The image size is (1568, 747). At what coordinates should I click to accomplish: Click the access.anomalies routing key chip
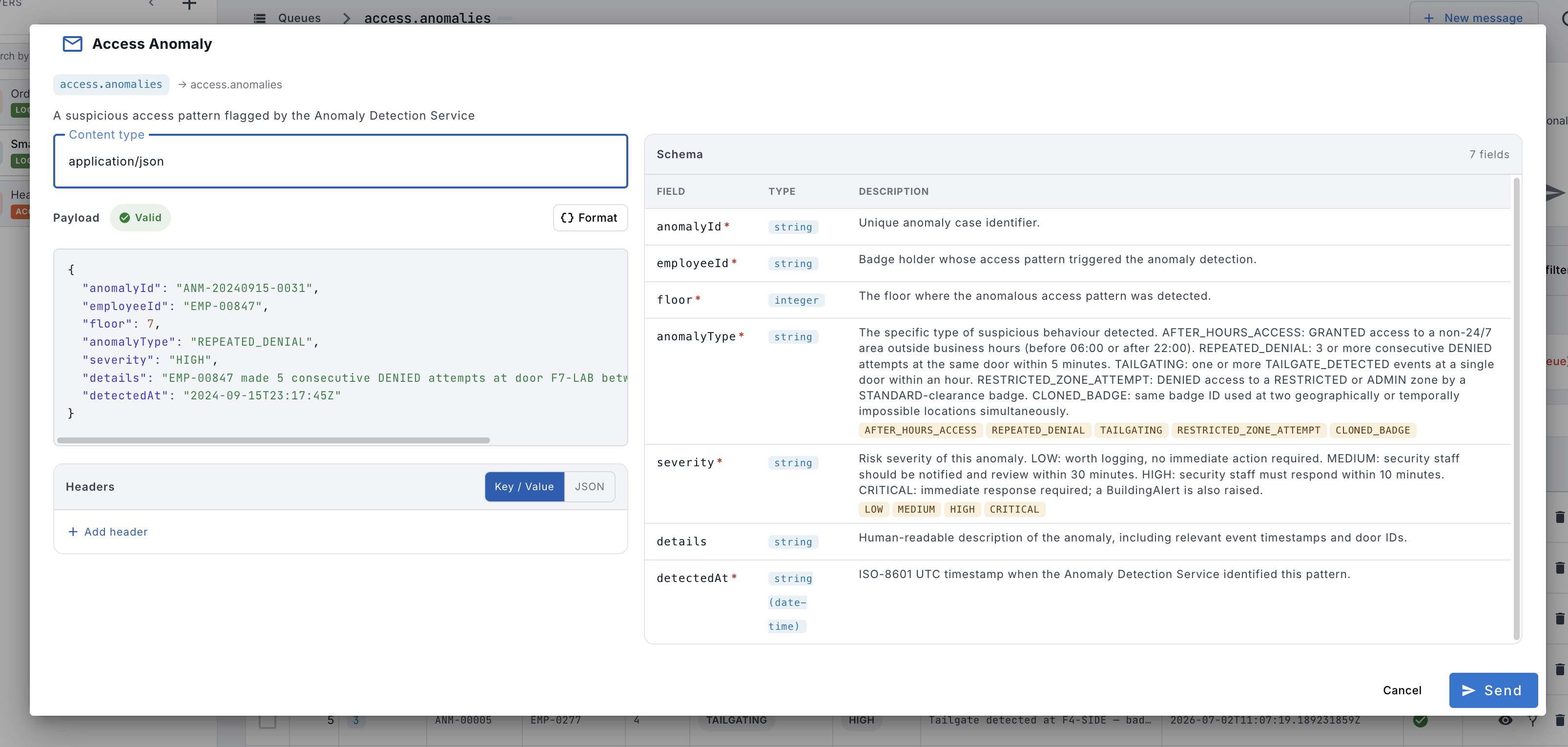click(x=111, y=84)
